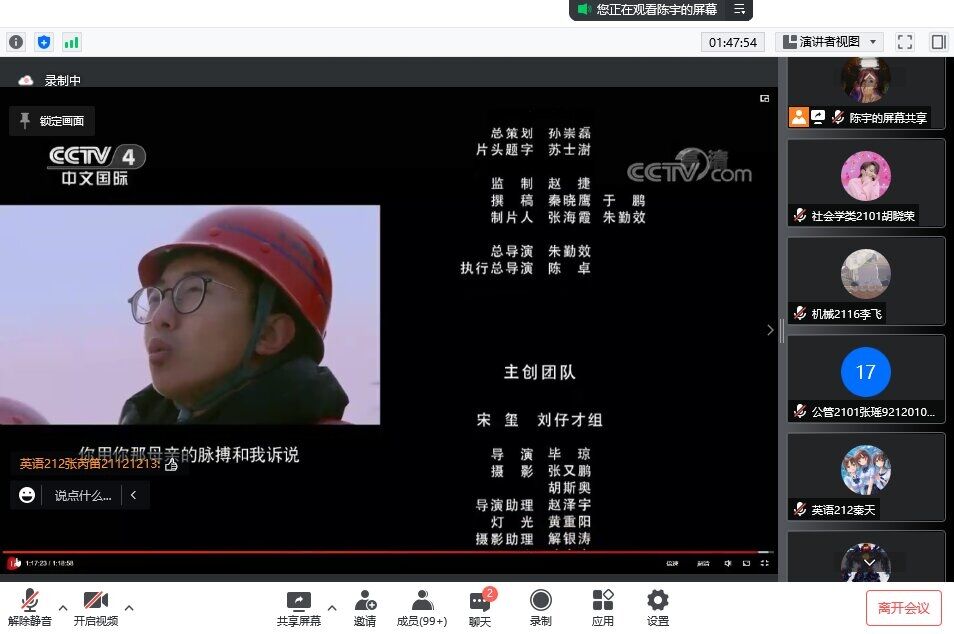Start sharing with 共享屏幕
Viewport: 954px width, 634px height.
click(299, 607)
